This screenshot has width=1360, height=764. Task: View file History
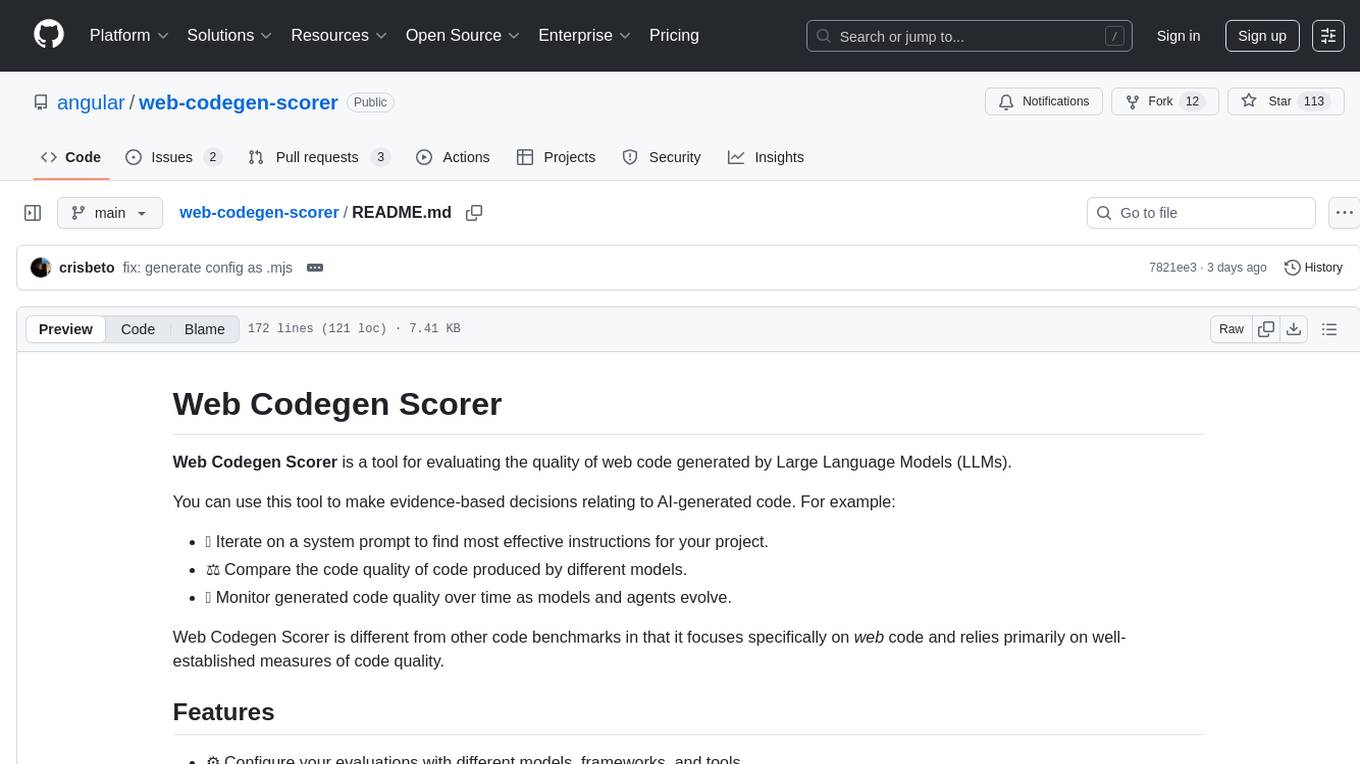coord(1313,268)
